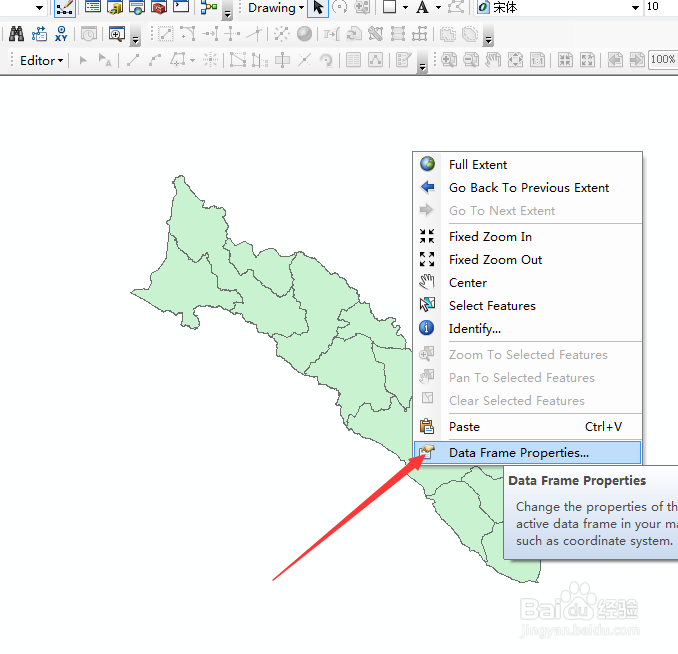Click the Rotate element icon
This screenshot has height=654, width=678.
coord(326,60)
